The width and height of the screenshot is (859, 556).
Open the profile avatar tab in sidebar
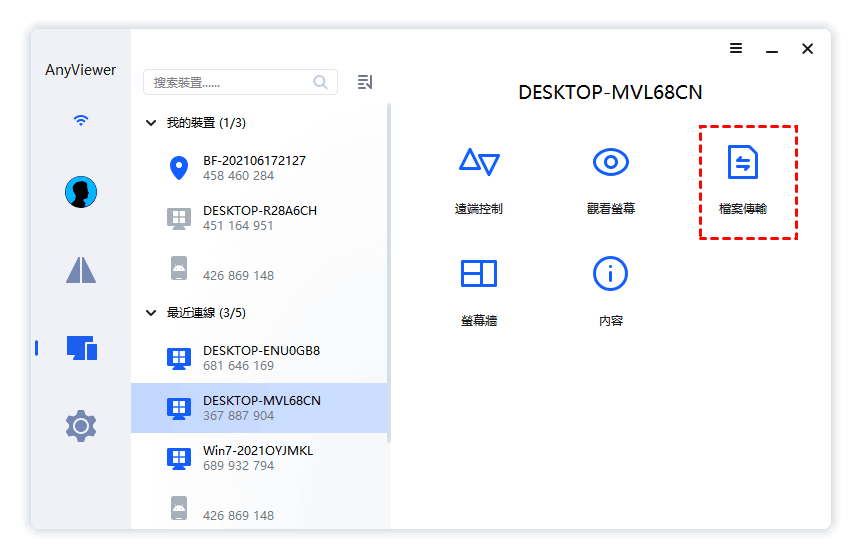(x=80, y=192)
